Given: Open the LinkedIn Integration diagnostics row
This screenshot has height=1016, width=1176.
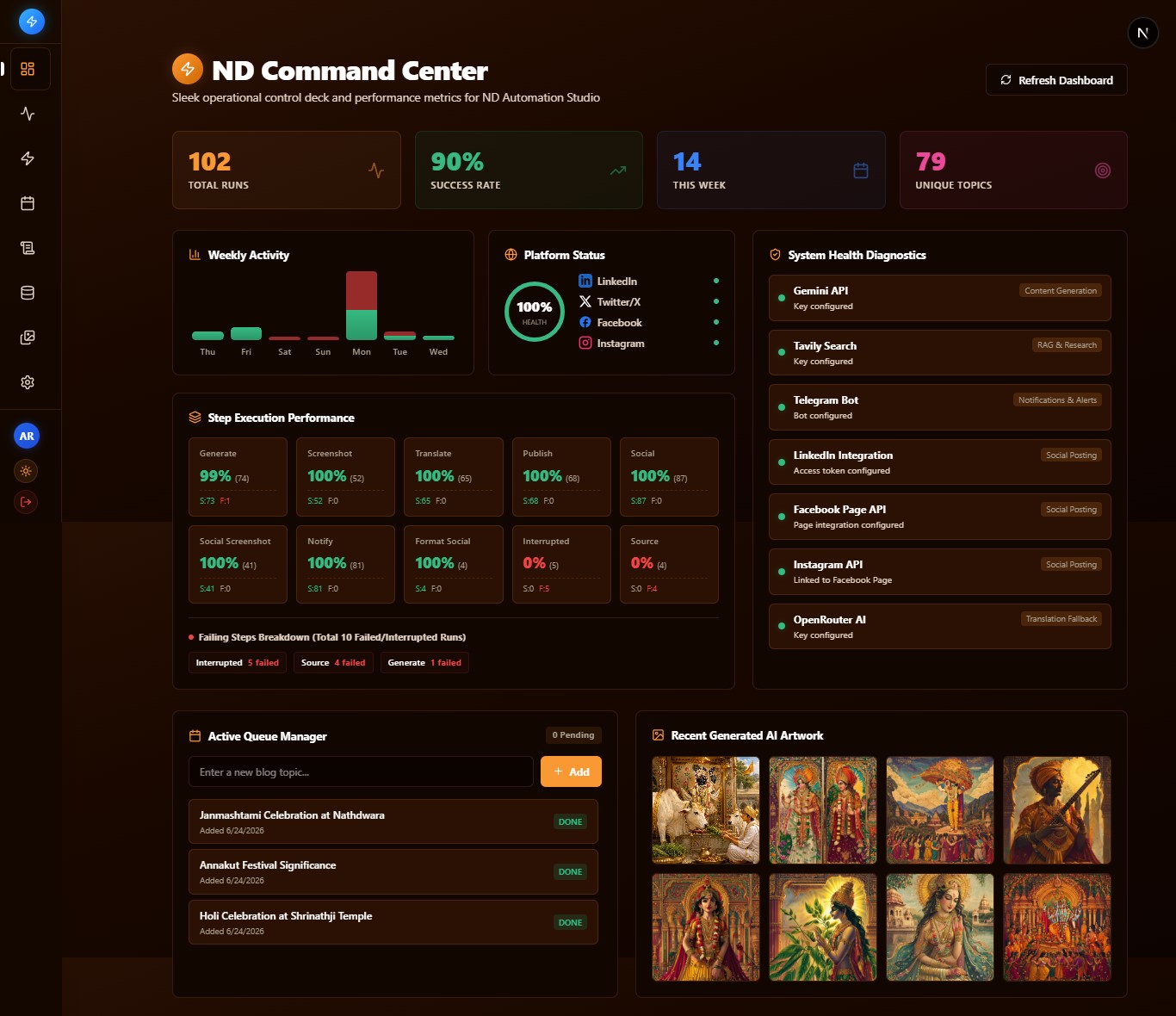Looking at the screenshot, I should coord(940,462).
